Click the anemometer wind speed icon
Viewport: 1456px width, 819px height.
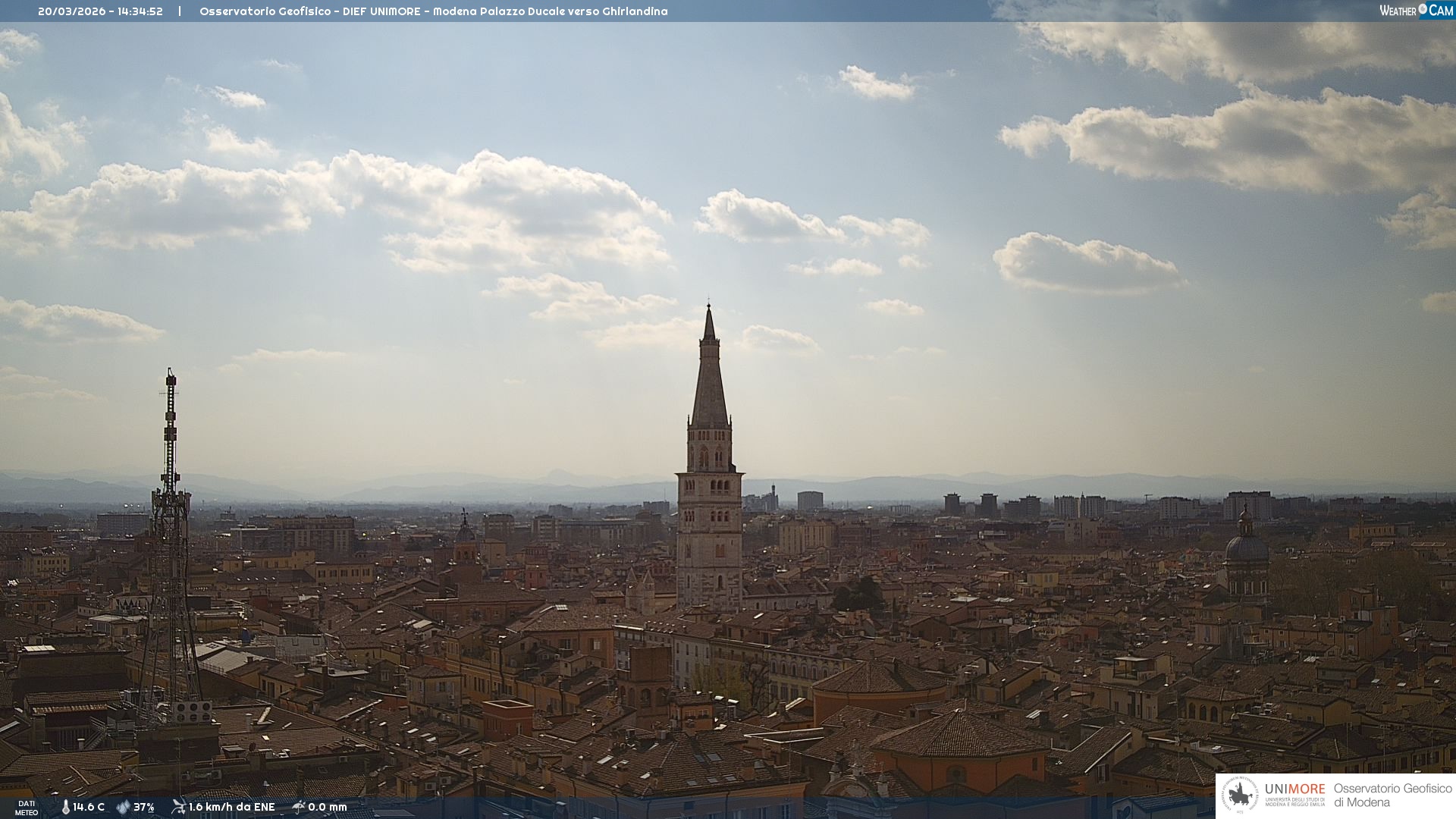coord(178,807)
